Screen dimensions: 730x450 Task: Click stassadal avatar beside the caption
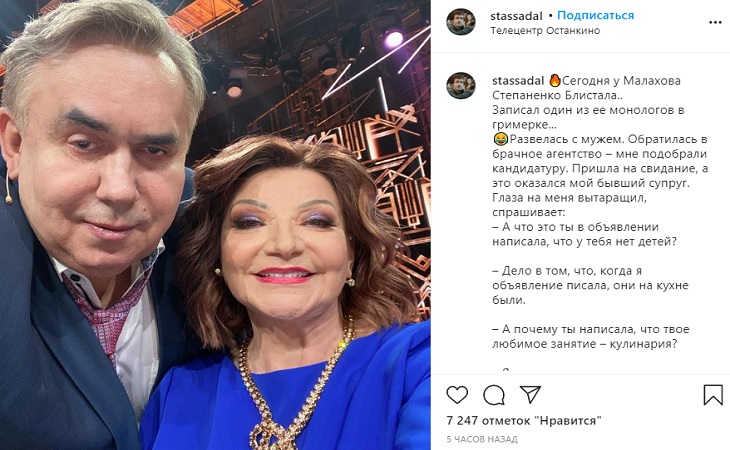[x=460, y=85]
